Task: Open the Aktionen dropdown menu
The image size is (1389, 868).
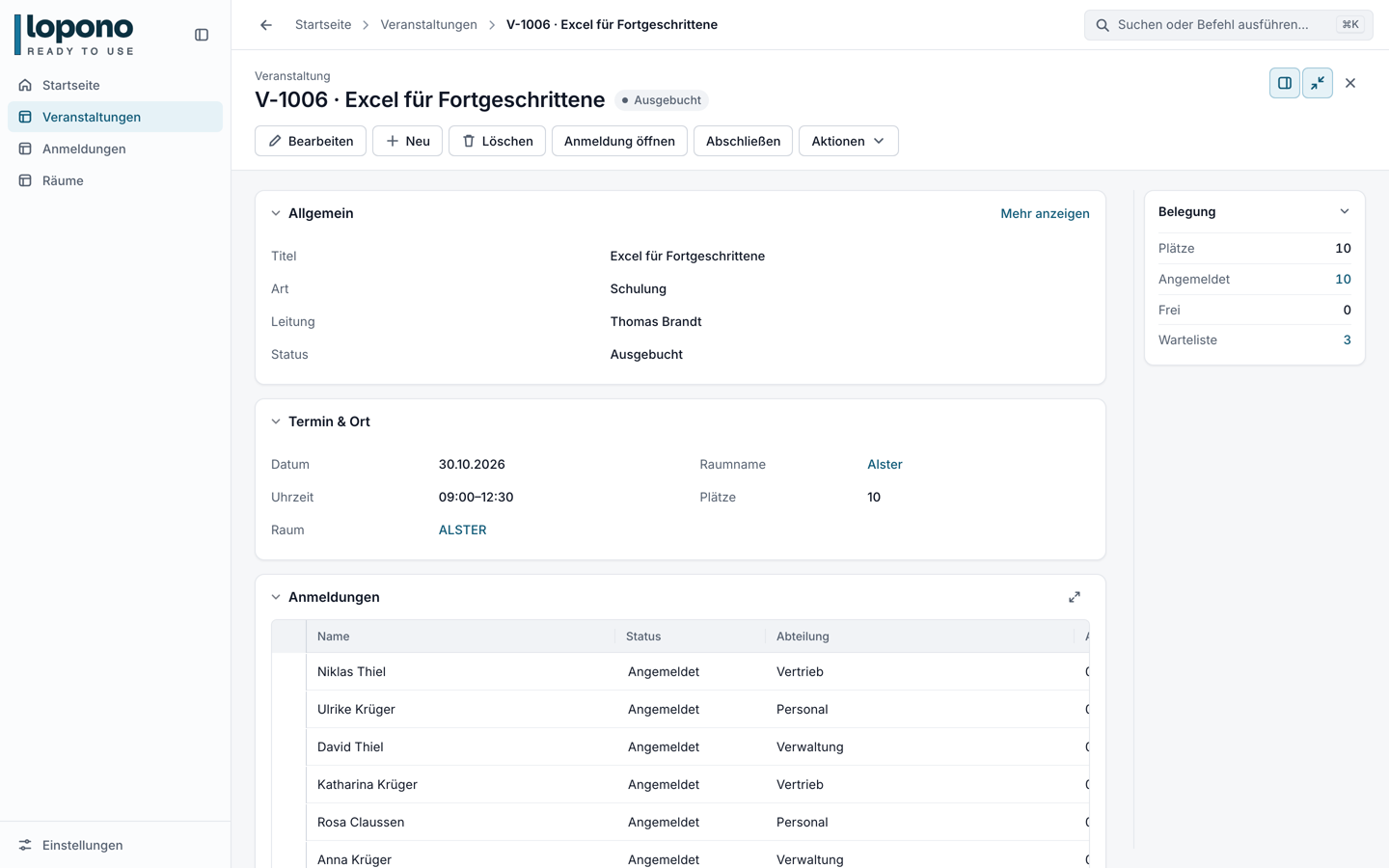Action: pos(848,141)
